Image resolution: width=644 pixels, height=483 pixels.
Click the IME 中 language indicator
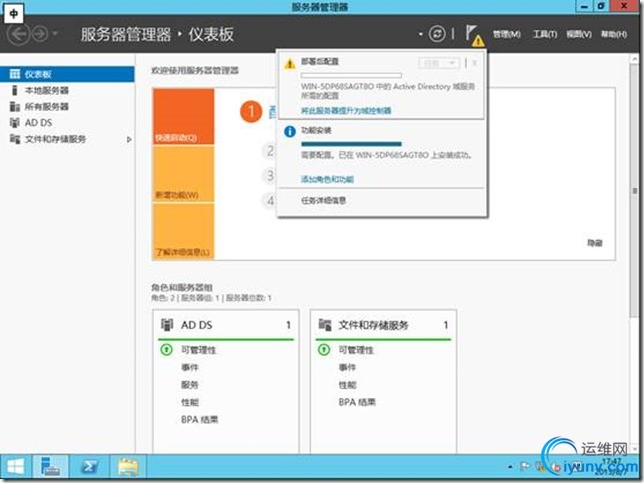pyautogui.click(x=14, y=14)
